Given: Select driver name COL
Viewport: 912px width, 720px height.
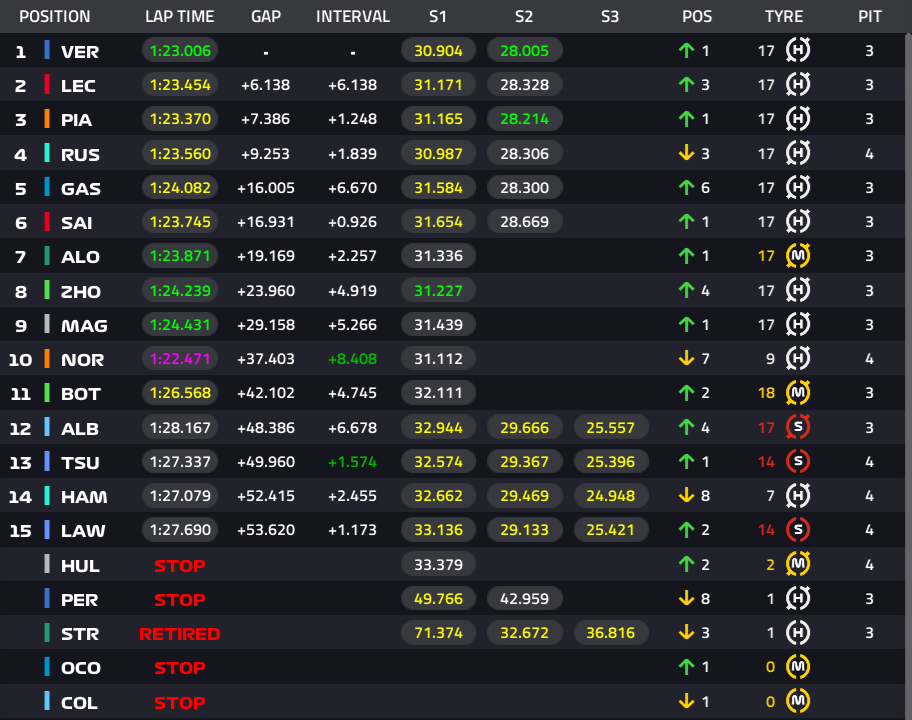Looking at the screenshot, I should pyautogui.click(x=80, y=703).
